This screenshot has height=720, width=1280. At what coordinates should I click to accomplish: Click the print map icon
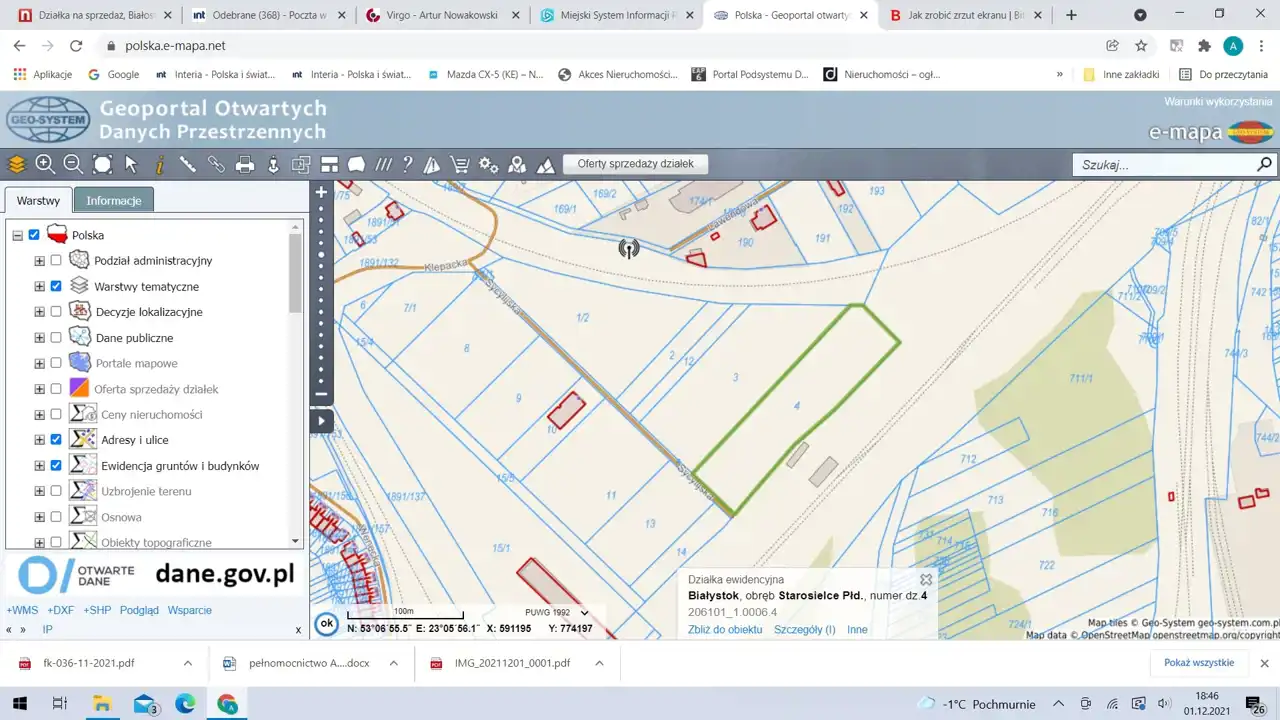(245, 165)
